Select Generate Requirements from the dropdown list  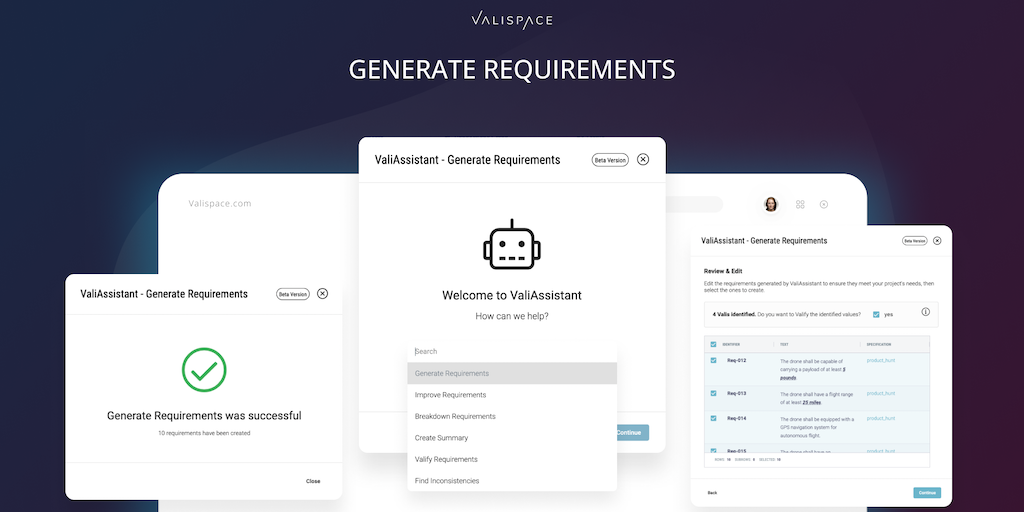click(x=512, y=374)
